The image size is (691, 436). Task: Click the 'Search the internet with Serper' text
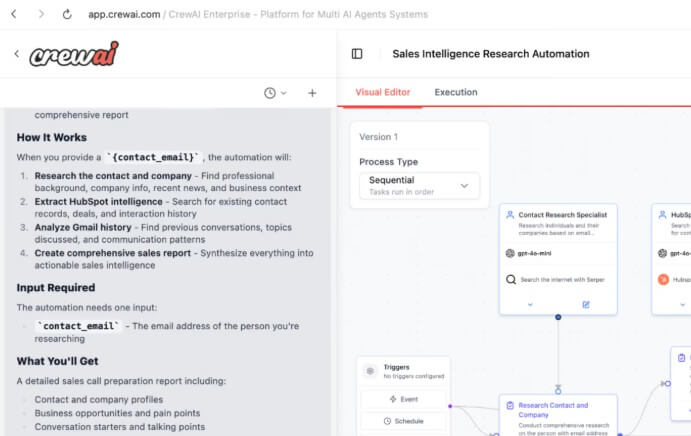coord(562,279)
